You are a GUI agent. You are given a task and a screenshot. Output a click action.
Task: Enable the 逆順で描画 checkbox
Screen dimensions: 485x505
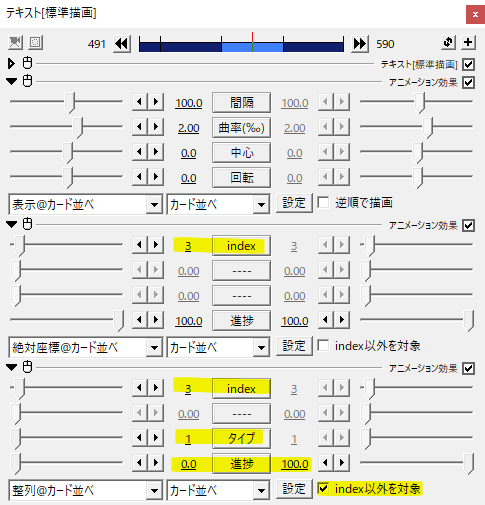coord(323,203)
